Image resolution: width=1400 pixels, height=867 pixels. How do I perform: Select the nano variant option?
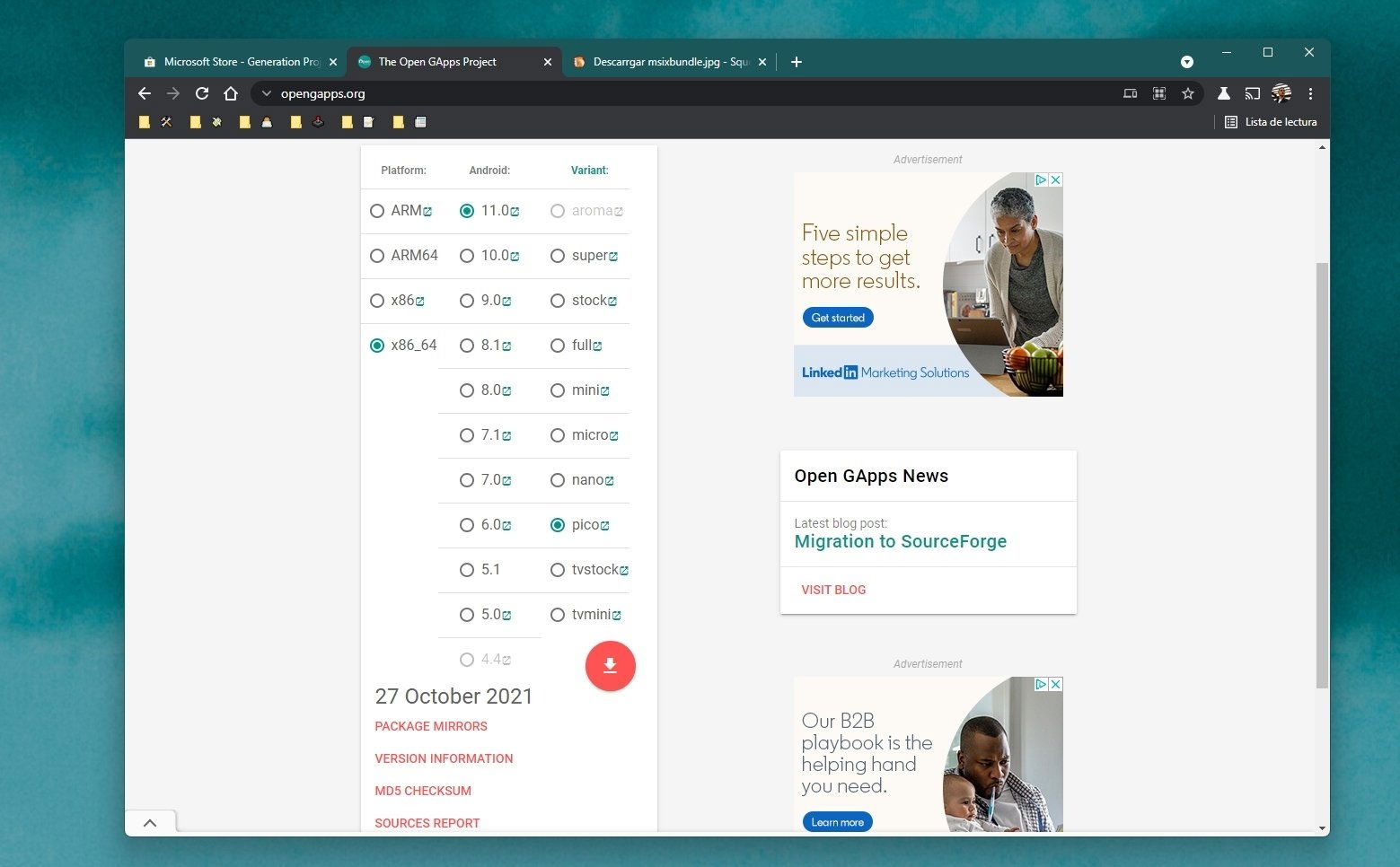coord(558,480)
